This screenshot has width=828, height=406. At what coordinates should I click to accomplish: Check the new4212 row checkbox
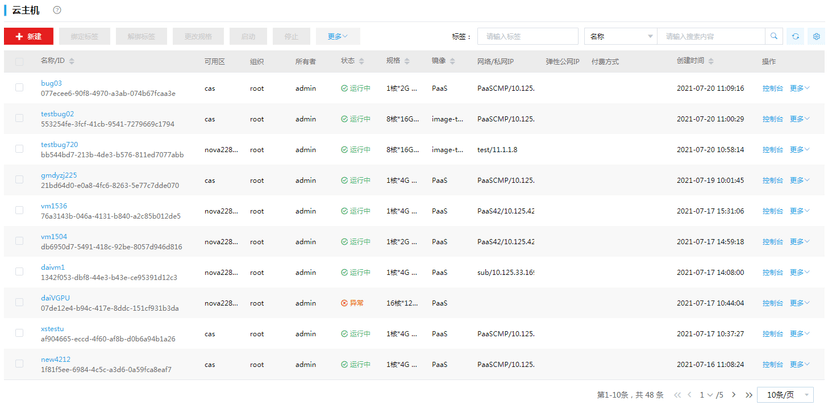coord(20,364)
